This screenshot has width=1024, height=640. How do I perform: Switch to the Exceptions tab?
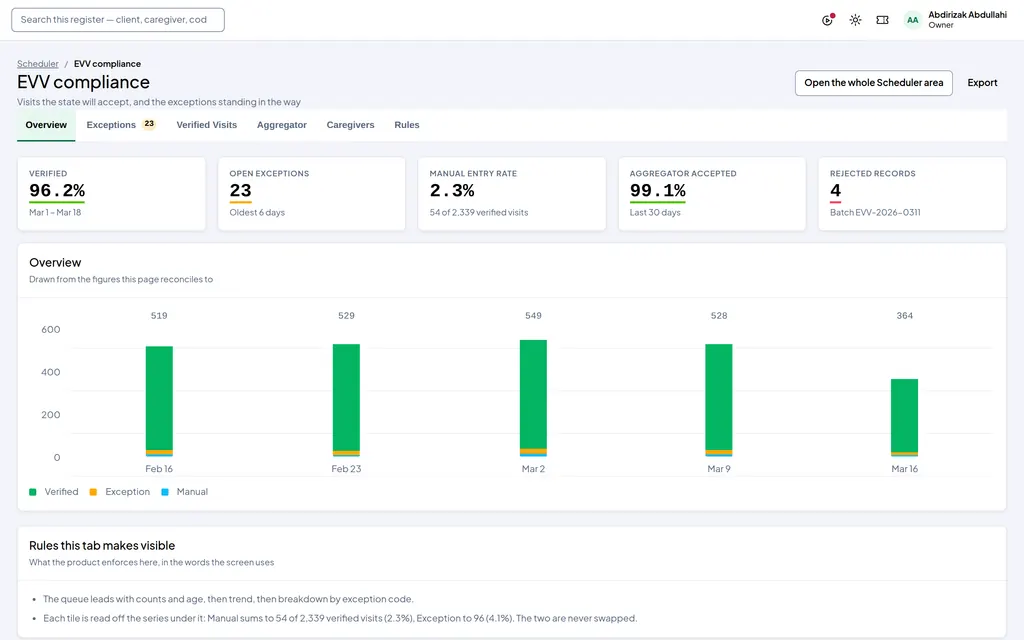point(121,125)
